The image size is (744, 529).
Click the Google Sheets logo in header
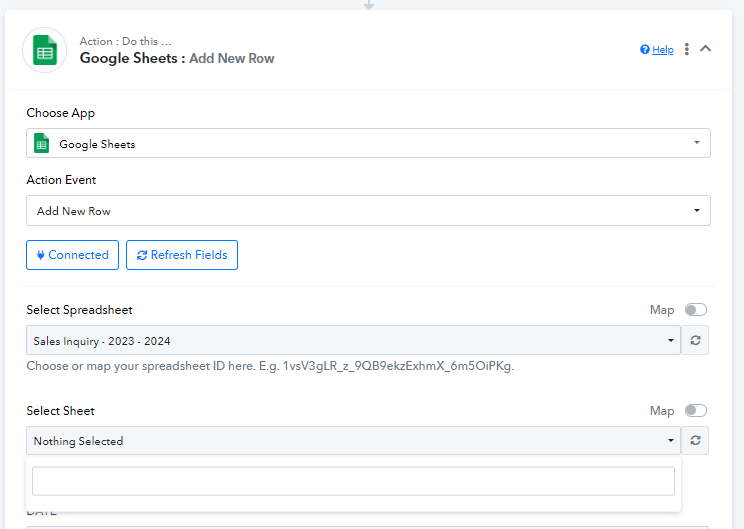45,50
